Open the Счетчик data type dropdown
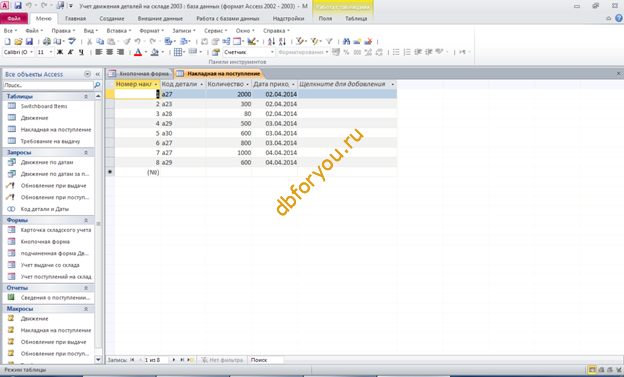 tap(272, 52)
